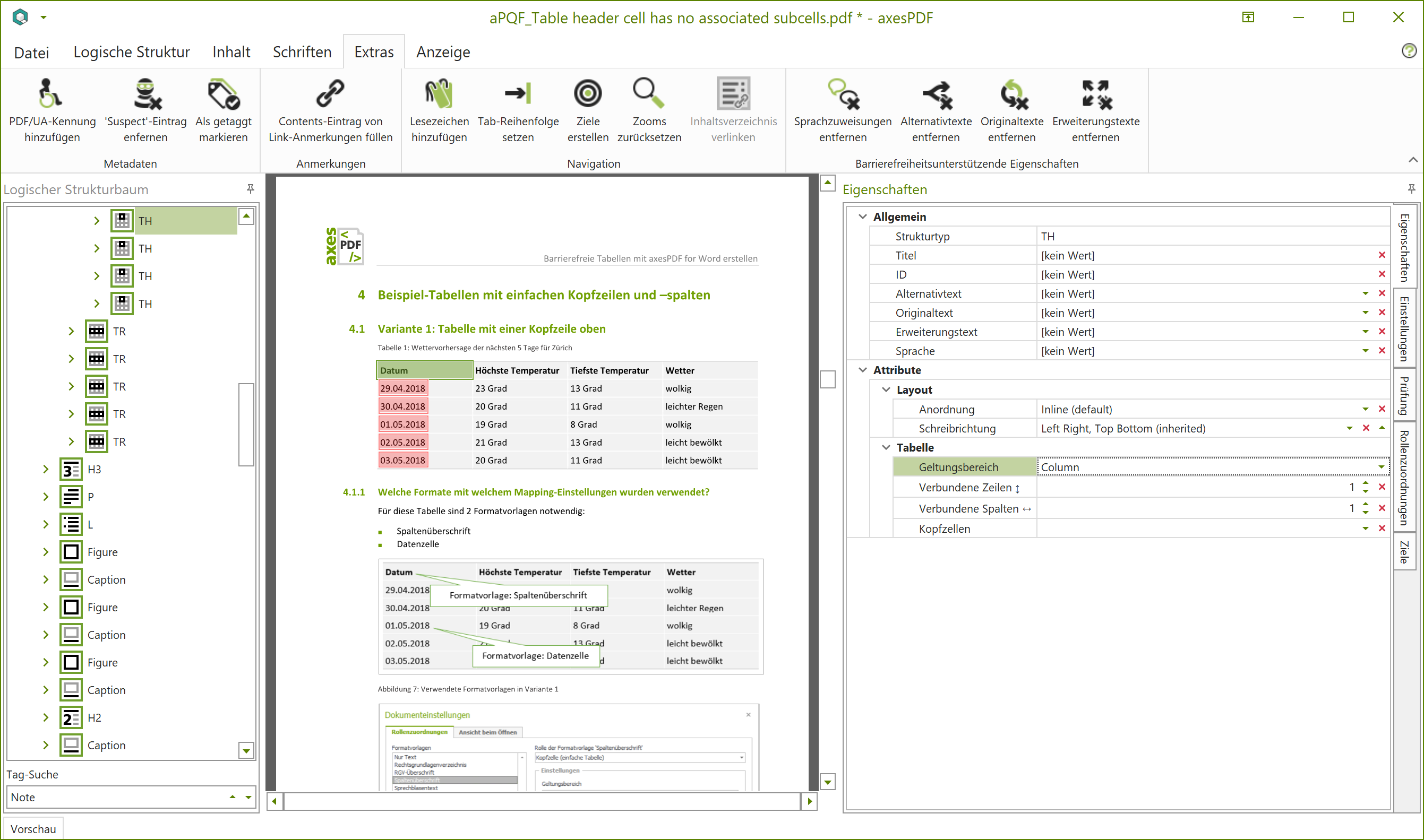Open the Datei menu
The height and width of the screenshot is (840, 1424).
click(x=31, y=52)
